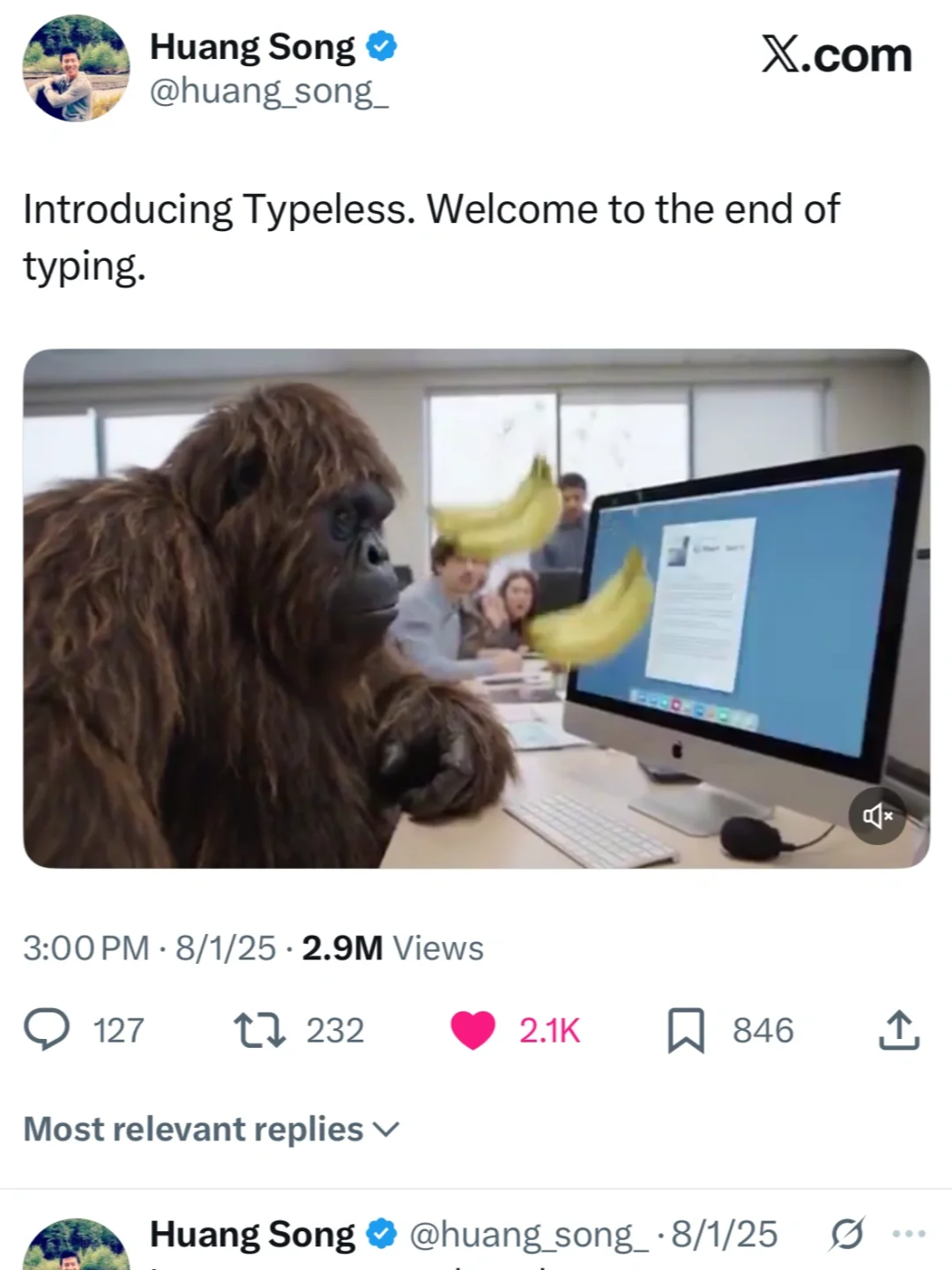Tap the repost arrows icon
Image resolution: width=952 pixels, height=1270 pixels.
259,1030
